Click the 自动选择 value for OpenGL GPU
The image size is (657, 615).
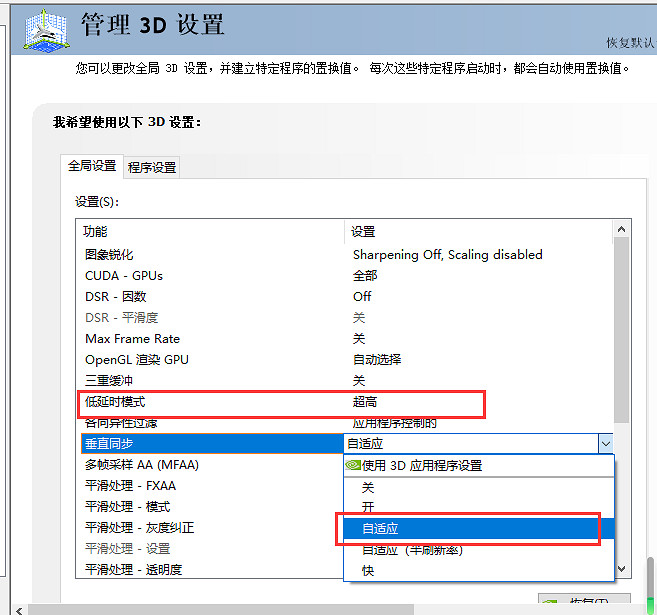click(x=377, y=359)
